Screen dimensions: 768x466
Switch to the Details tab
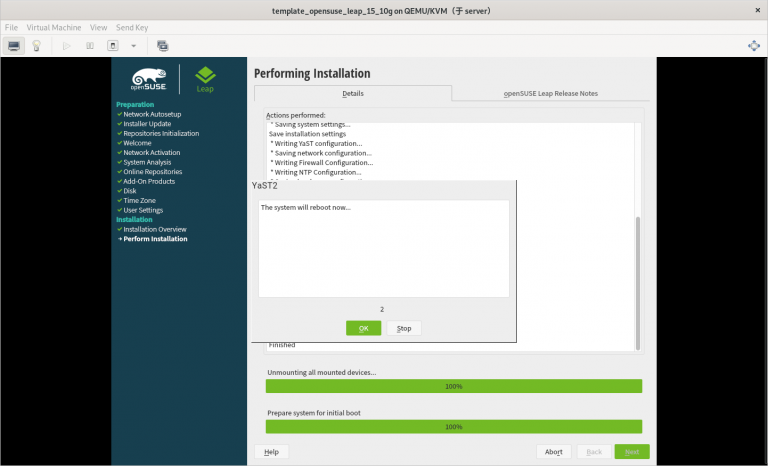pyautogui.click(x=353, y=93)
